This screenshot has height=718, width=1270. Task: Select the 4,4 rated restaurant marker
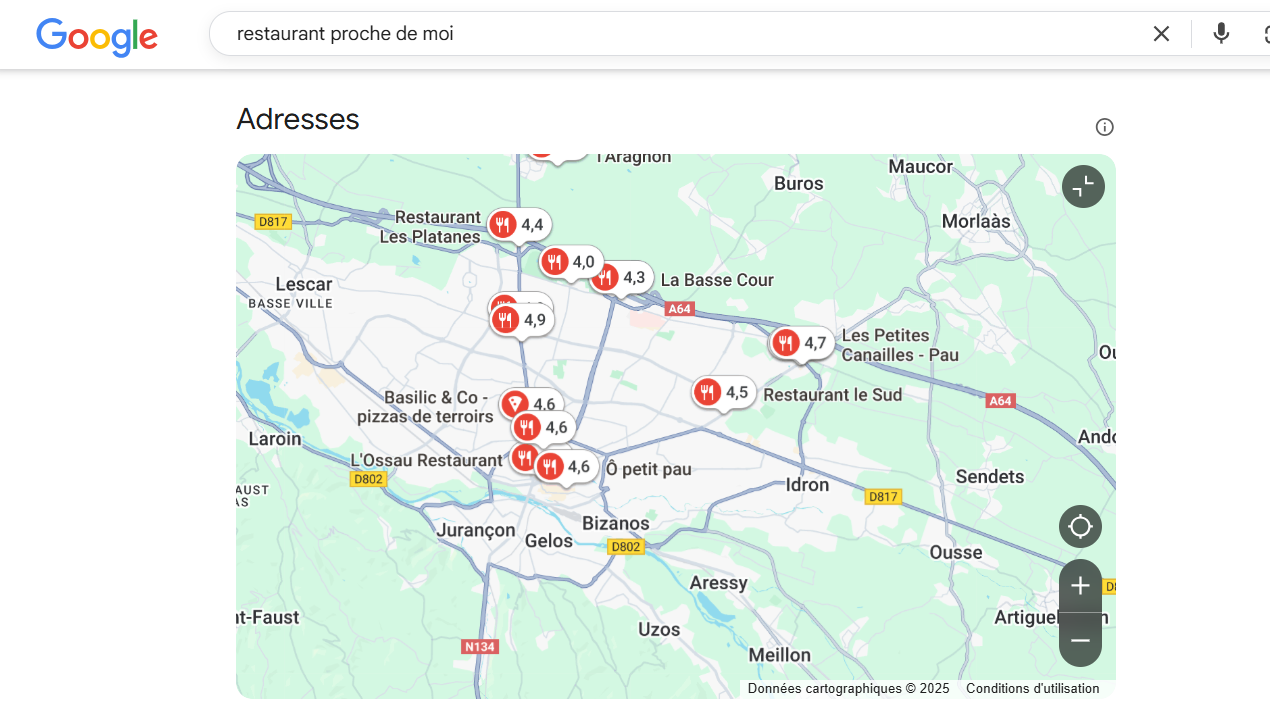504,223
